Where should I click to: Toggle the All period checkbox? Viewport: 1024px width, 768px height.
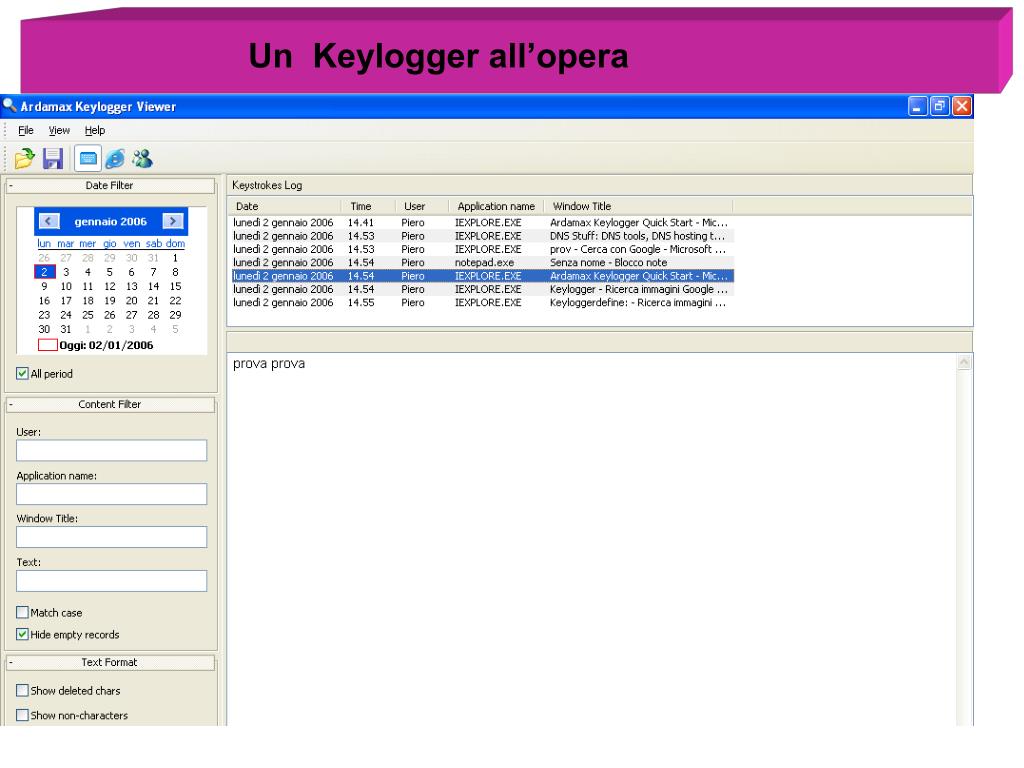coord(22,374)
